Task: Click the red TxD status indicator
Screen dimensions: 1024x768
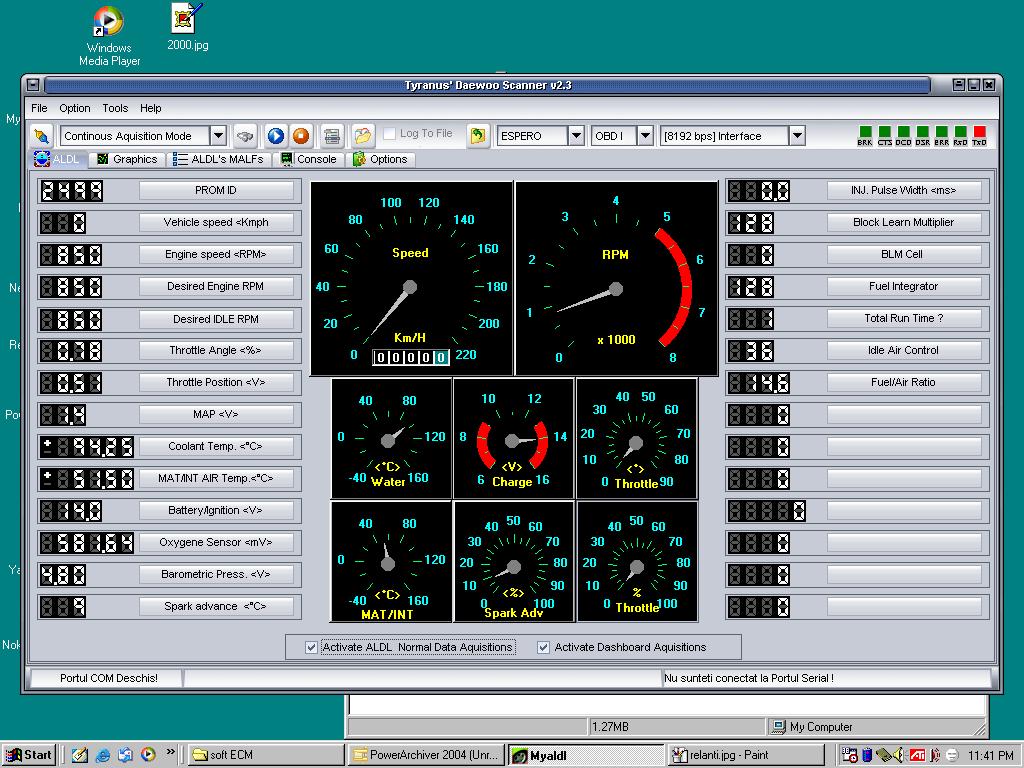Action: [979, 132]
